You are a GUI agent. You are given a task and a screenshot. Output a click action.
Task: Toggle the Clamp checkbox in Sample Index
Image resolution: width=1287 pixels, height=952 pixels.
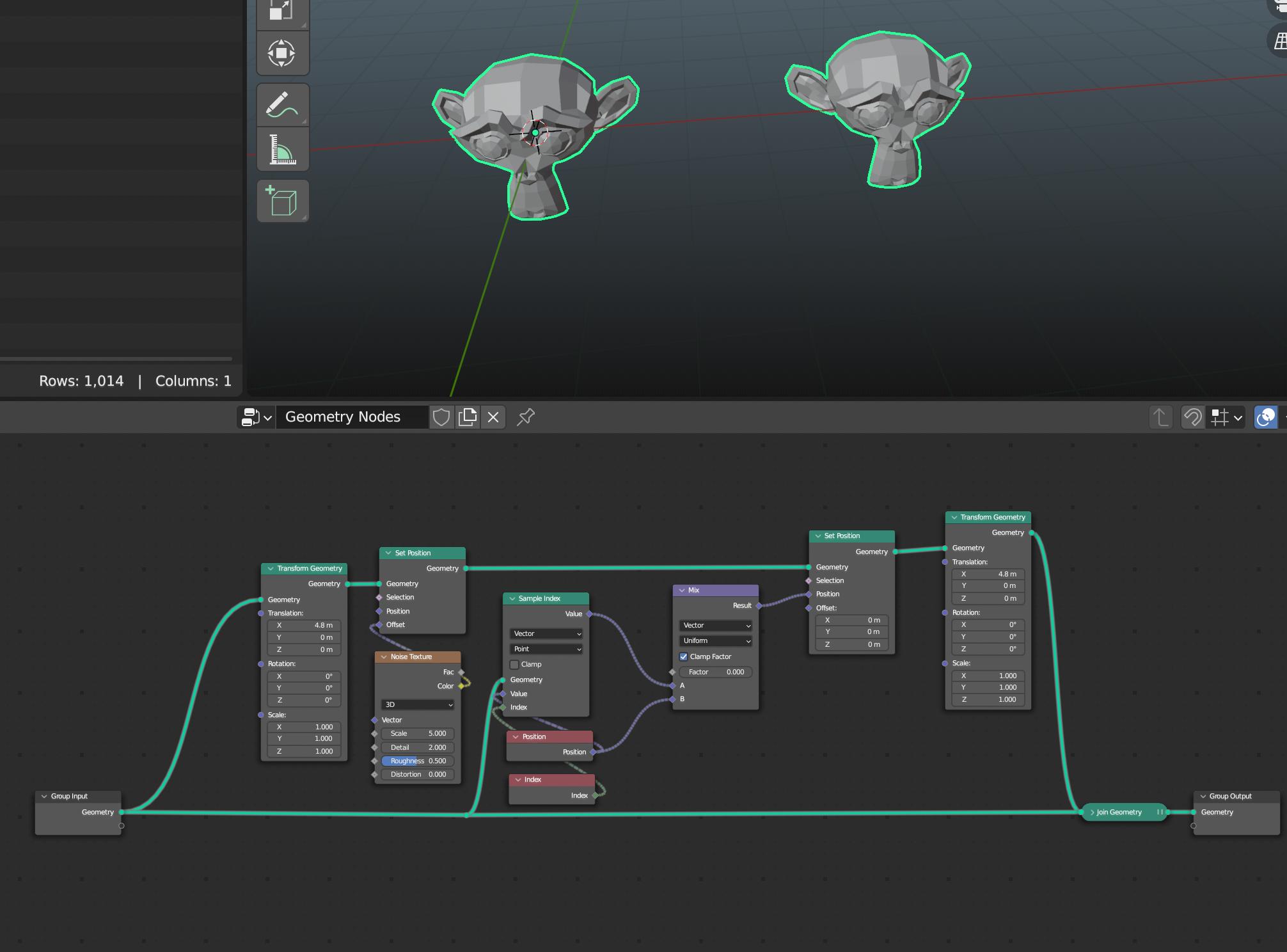514,664
